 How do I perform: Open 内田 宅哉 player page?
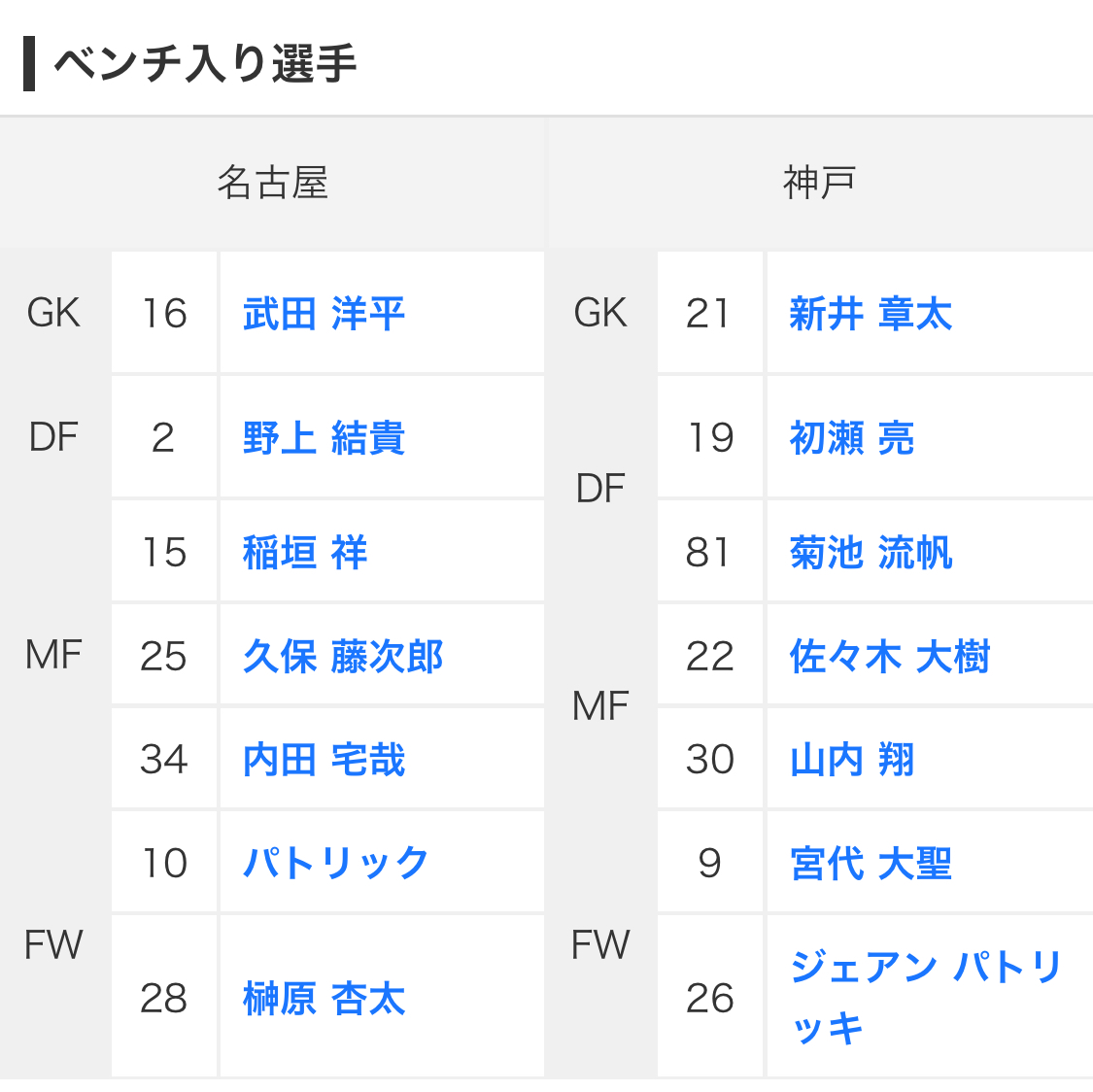[x=324, y=760]
